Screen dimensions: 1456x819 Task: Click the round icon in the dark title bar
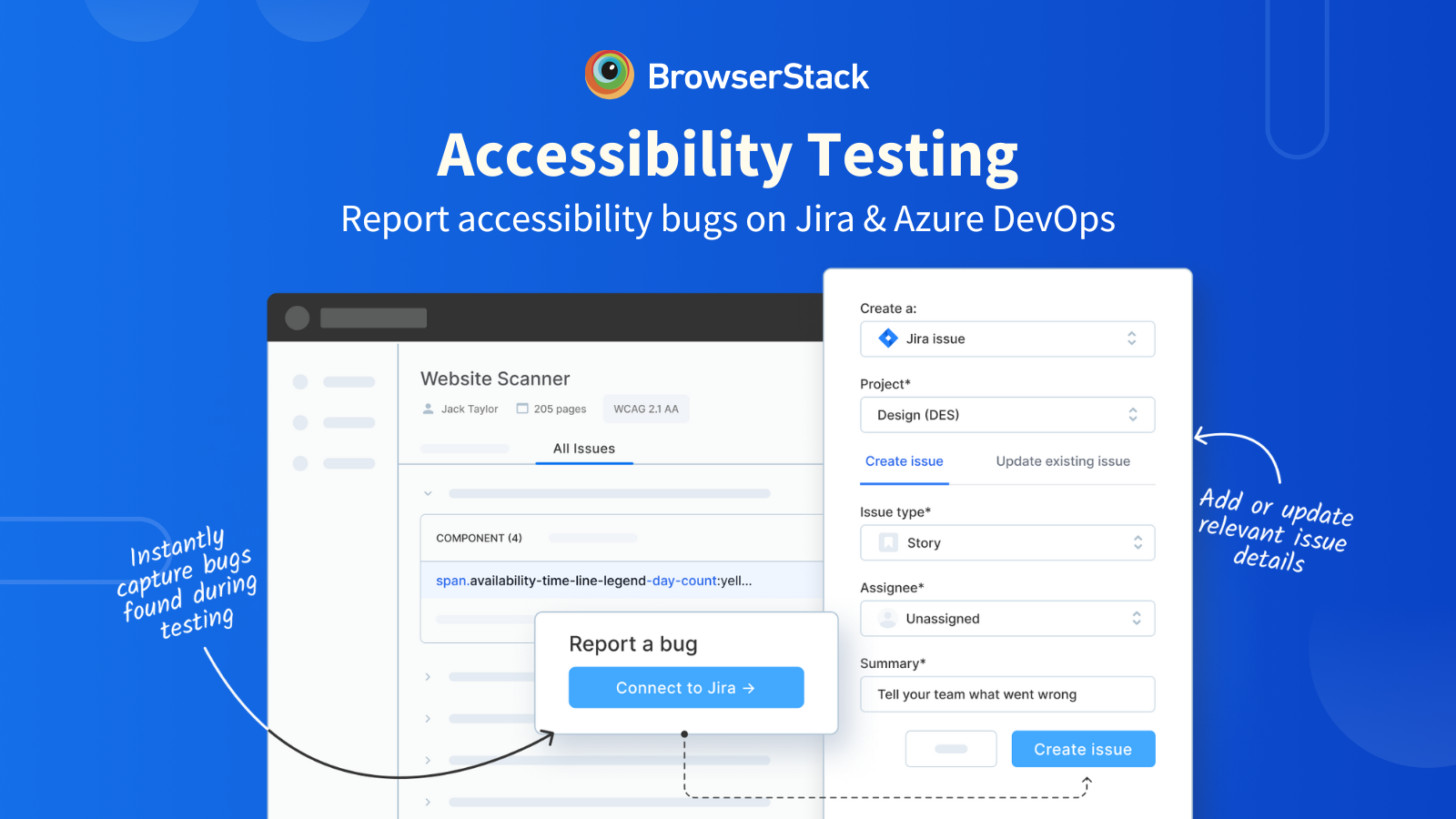tap(298, 318)
